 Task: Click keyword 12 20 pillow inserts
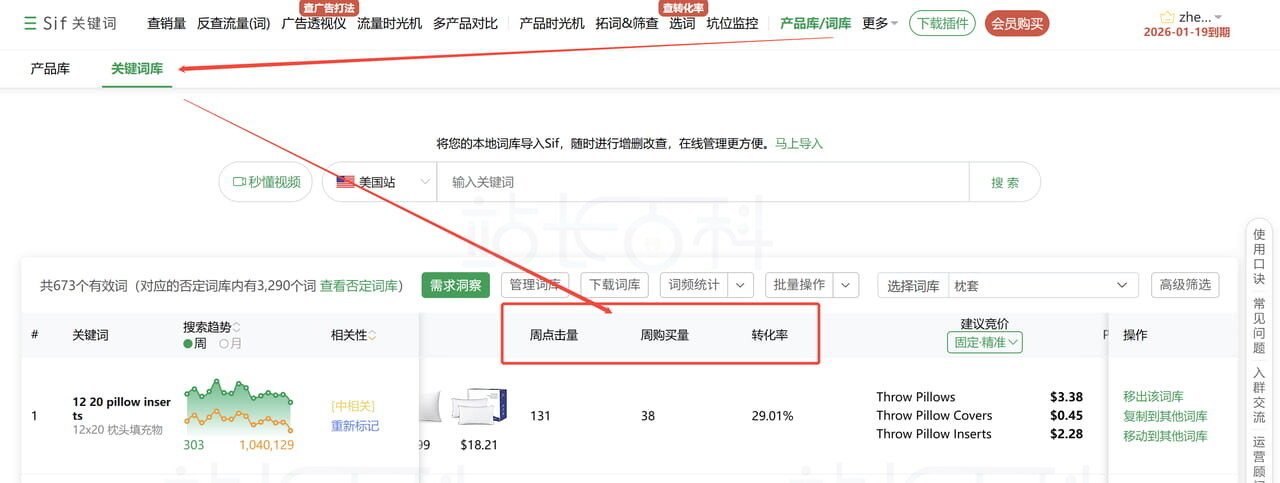point(121,408)
